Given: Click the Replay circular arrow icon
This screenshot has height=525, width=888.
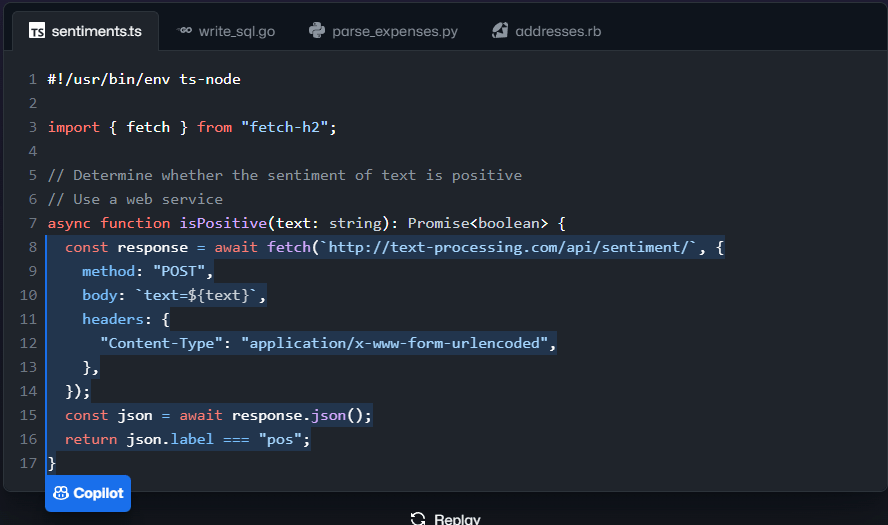Looking at the screenshot, I should (418, 519).
